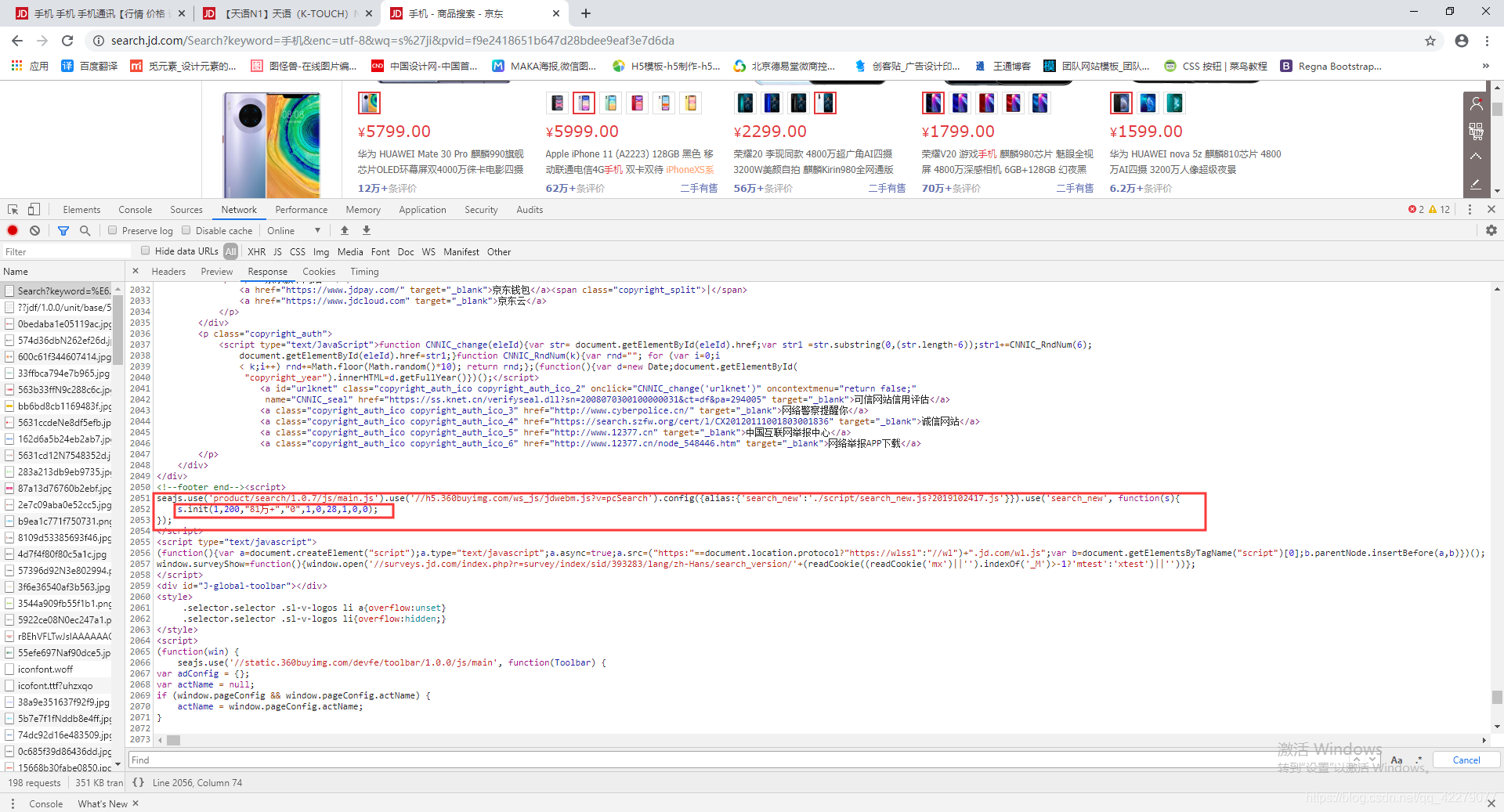Toggle the network filter funnel icon
The image size is (1504, 812).
tap(63, 230)
